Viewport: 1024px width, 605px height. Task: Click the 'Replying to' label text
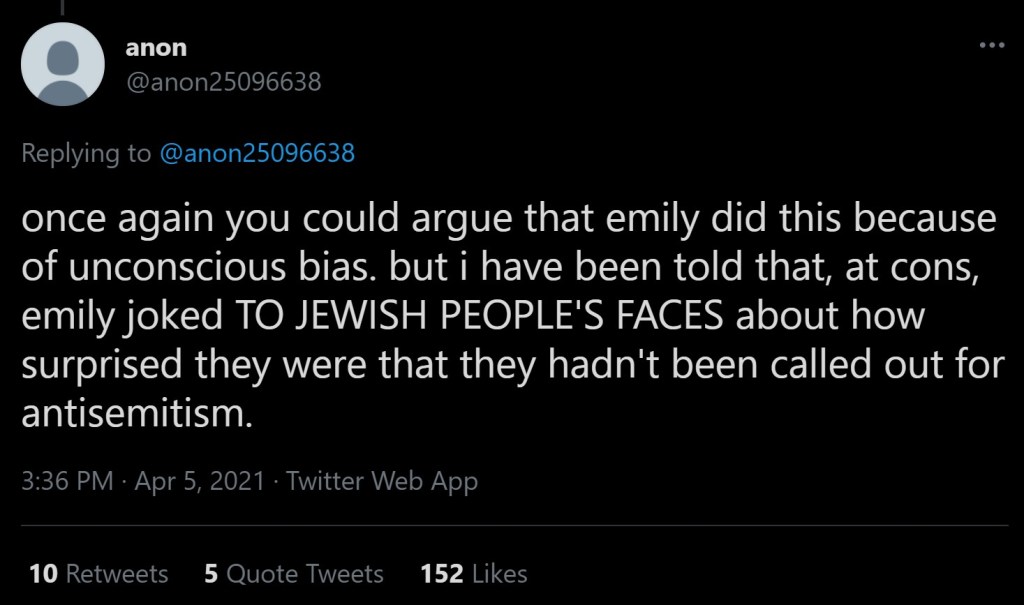[86, 154]
